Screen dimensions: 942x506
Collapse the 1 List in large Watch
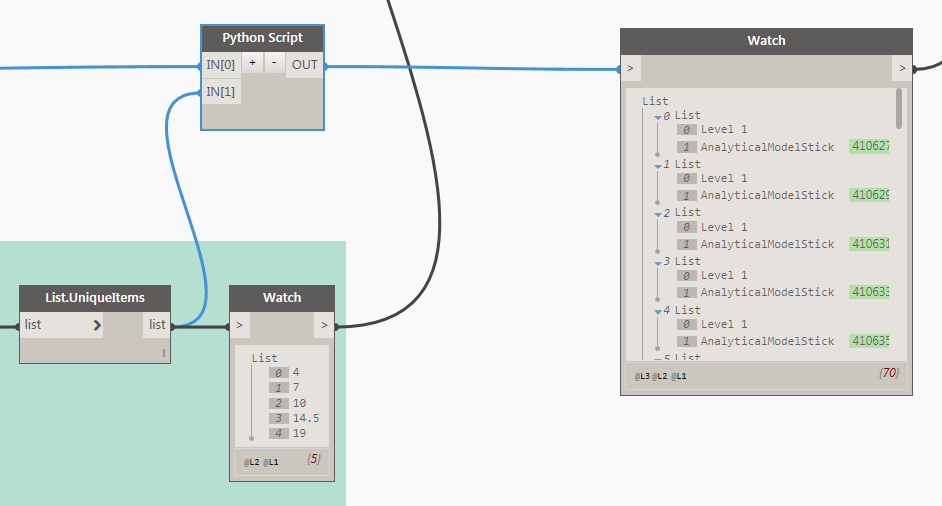[x=658, y=166]
